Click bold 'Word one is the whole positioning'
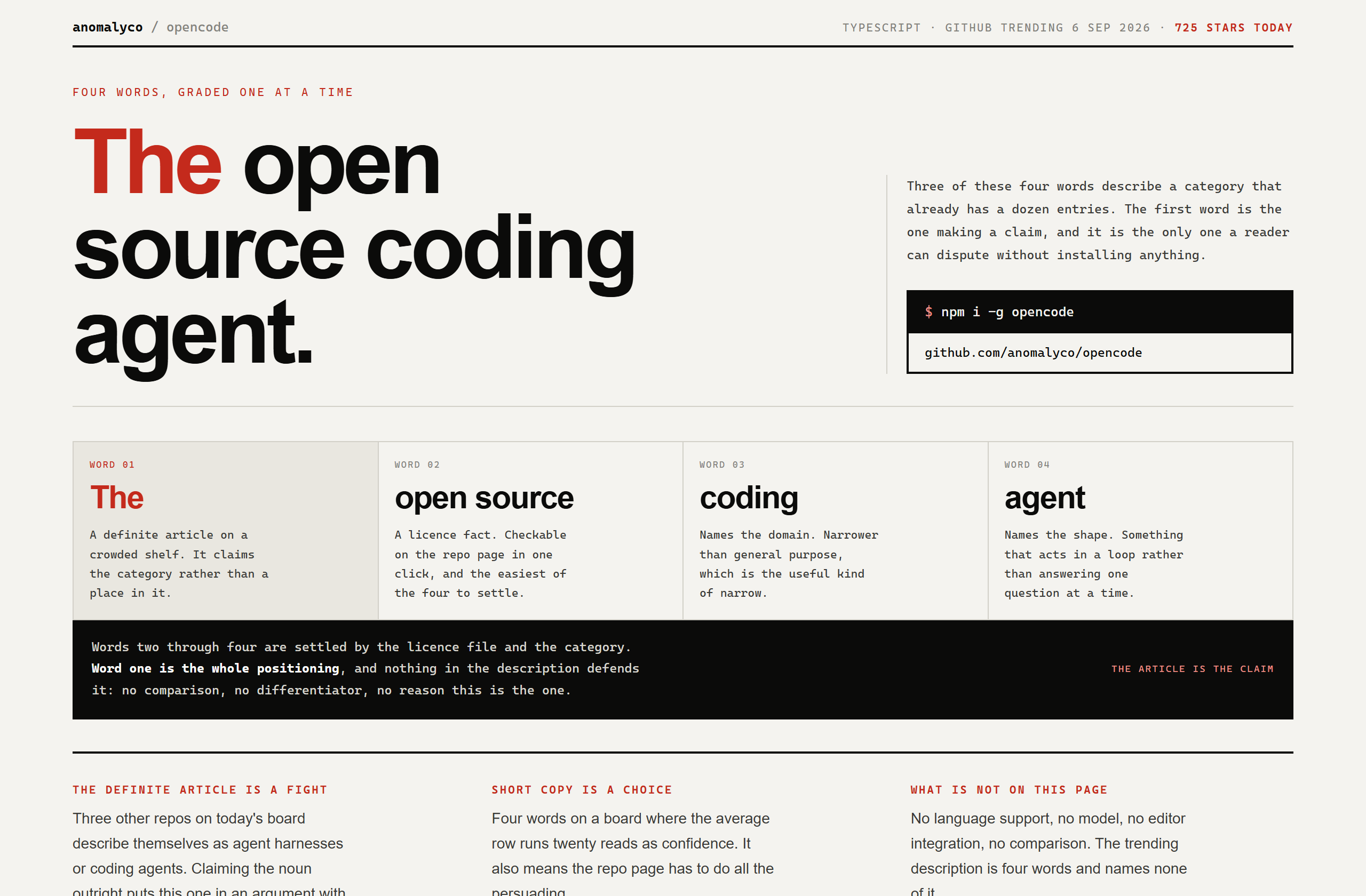 tap(215, 668)
